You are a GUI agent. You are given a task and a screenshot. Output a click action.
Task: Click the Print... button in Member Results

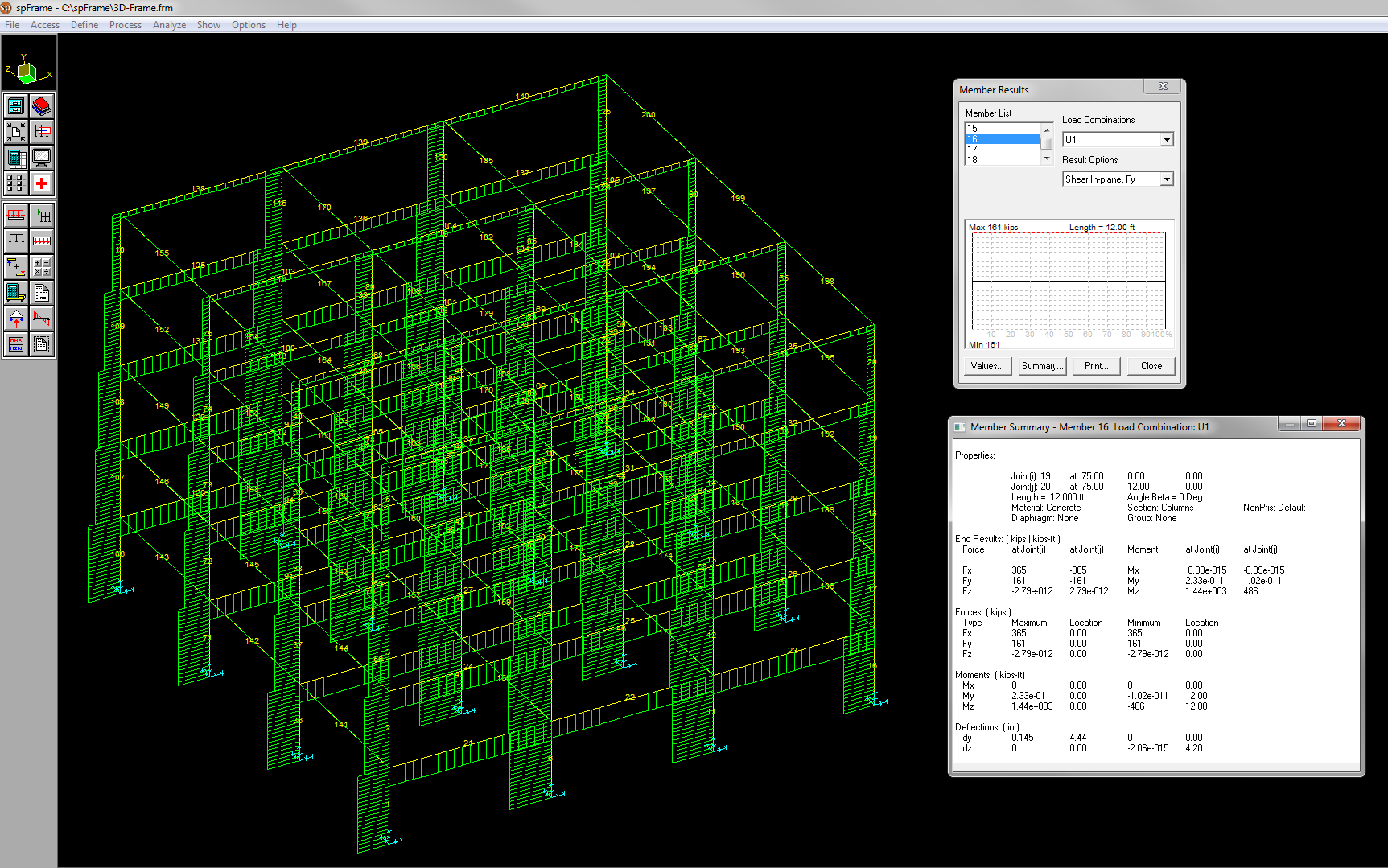1096,366
